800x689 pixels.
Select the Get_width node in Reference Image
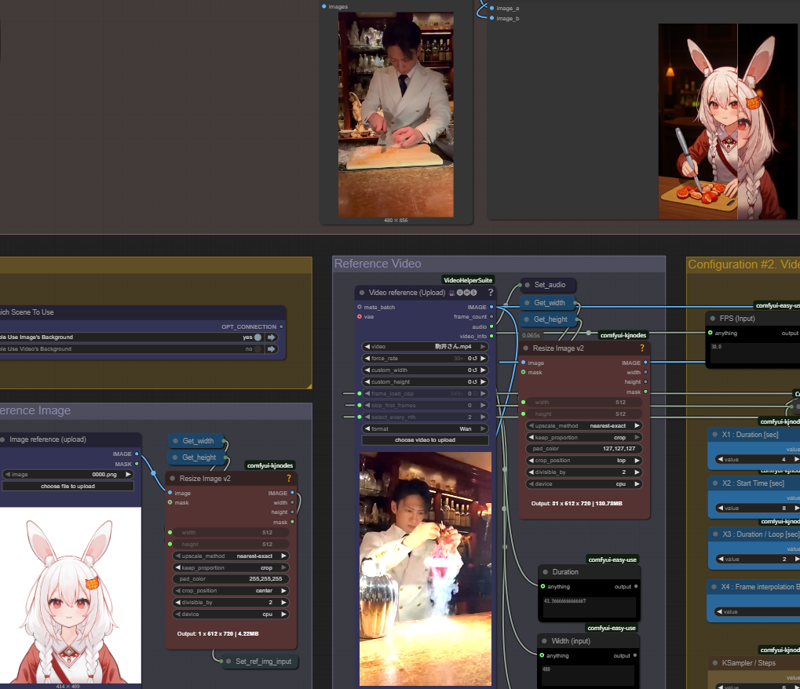(198, 441)
